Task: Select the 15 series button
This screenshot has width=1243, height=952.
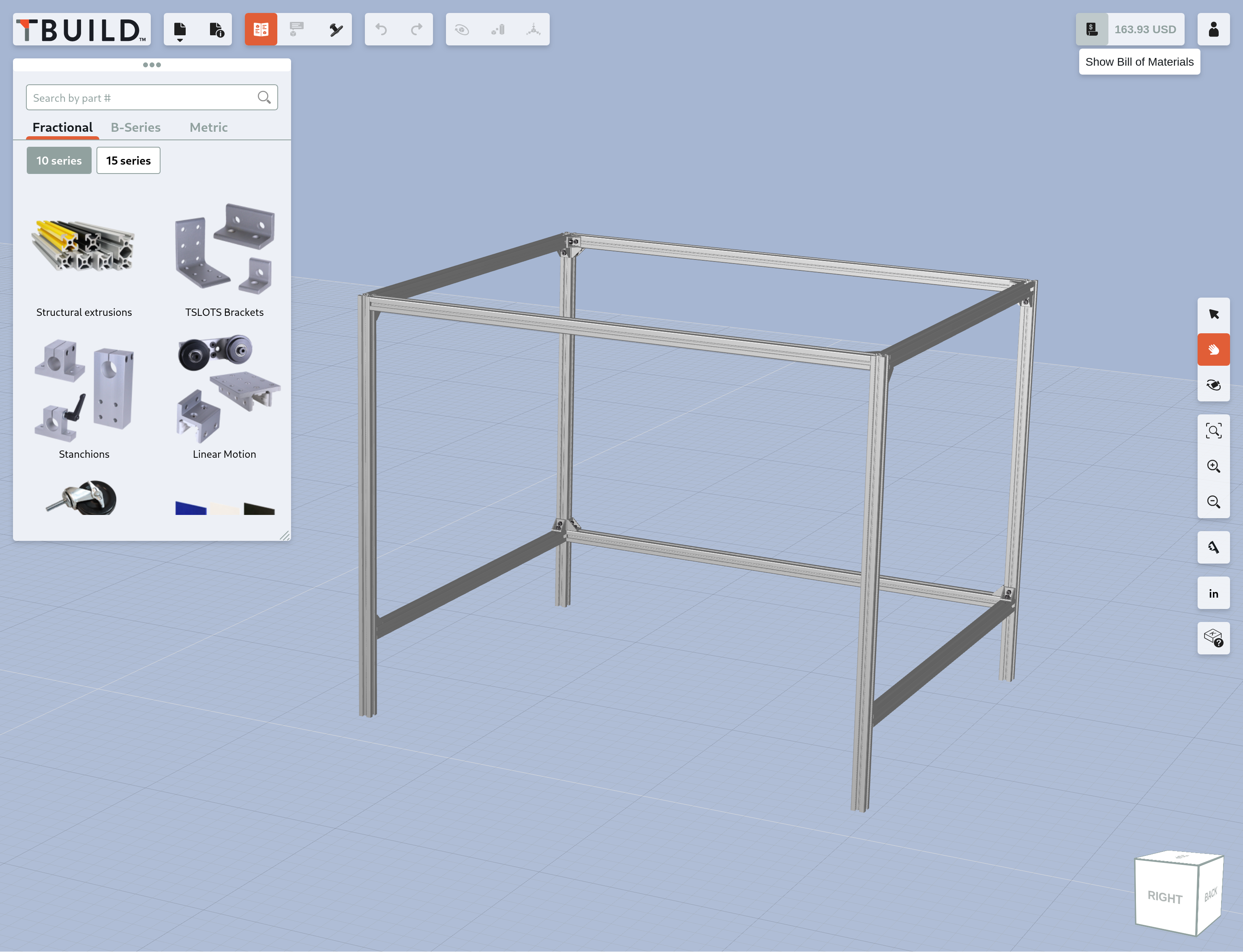Action: tap(128, 161)
